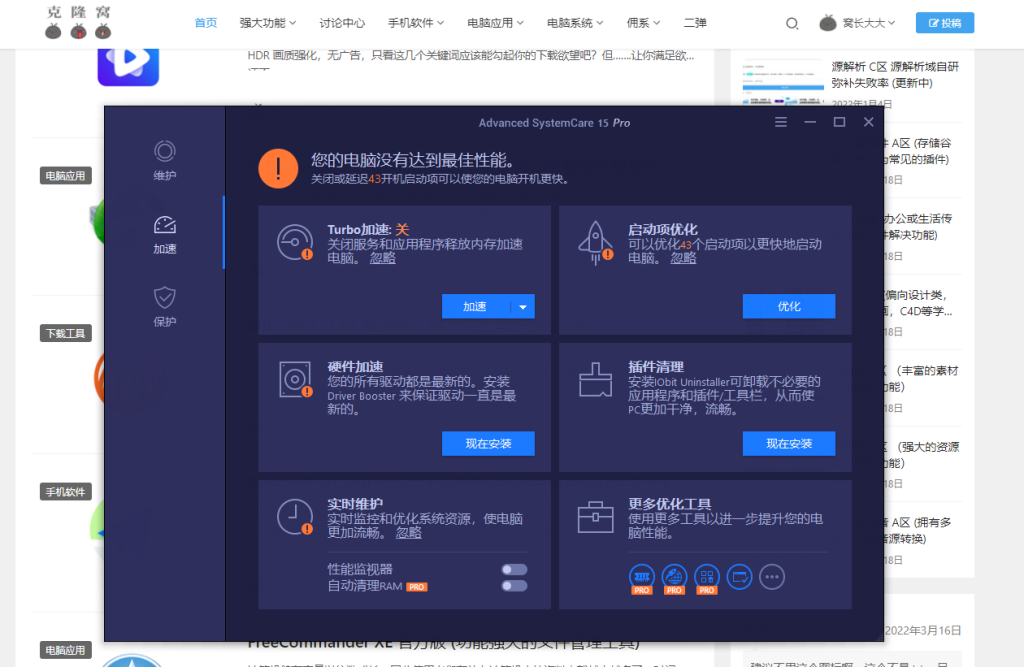1024x667 pixels.
Task: Open the dropdown arrow beside 加速 button
Action: (522, 306)
